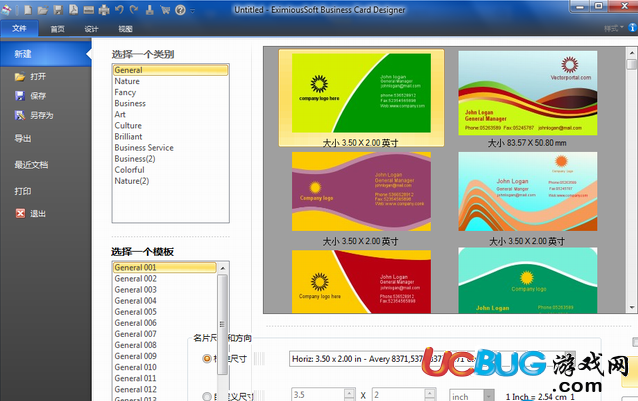Open the 样式 style dropdown
Image resolution: width=638 pixels, height=401 pixels.
click(614, 28)
